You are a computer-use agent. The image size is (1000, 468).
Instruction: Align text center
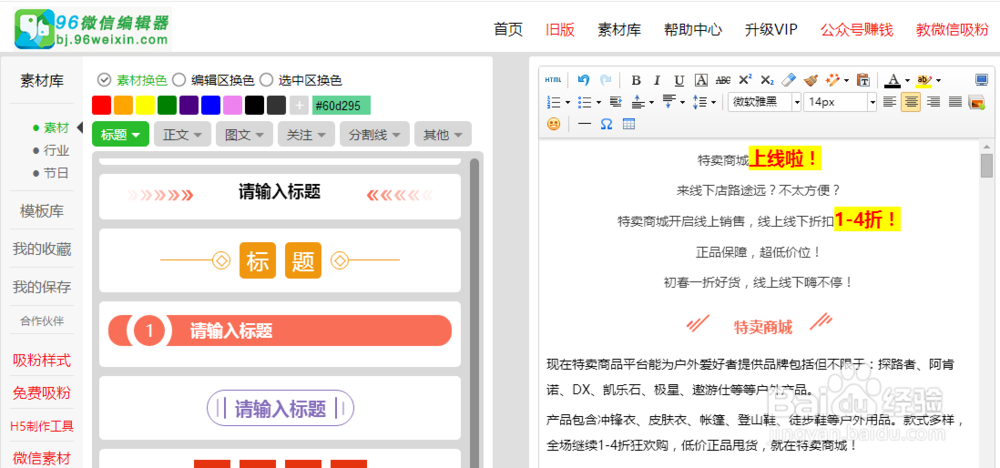(x=911, y=101)
